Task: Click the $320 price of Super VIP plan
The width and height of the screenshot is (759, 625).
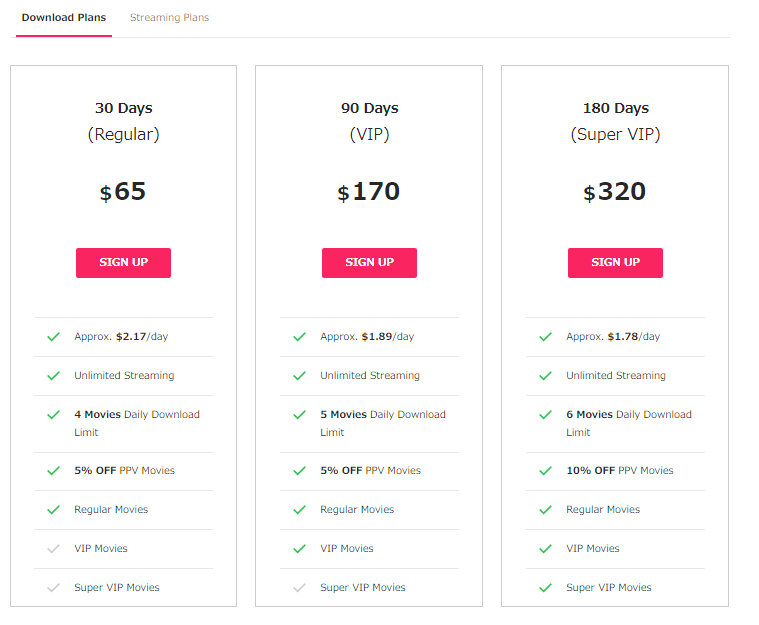Action: click(614, 191)
